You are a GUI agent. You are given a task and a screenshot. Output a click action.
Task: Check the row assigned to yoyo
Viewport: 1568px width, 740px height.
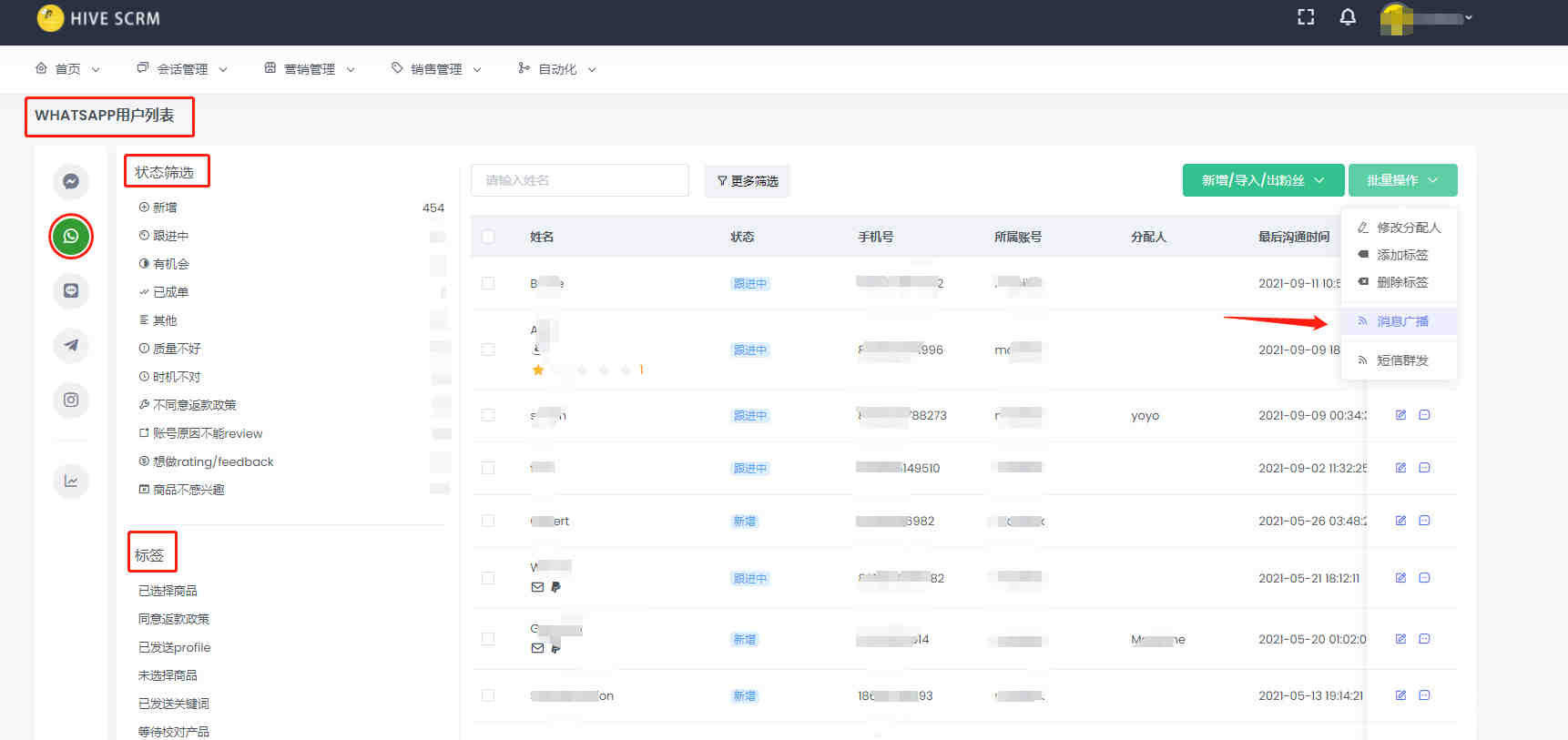pos(488,415)
